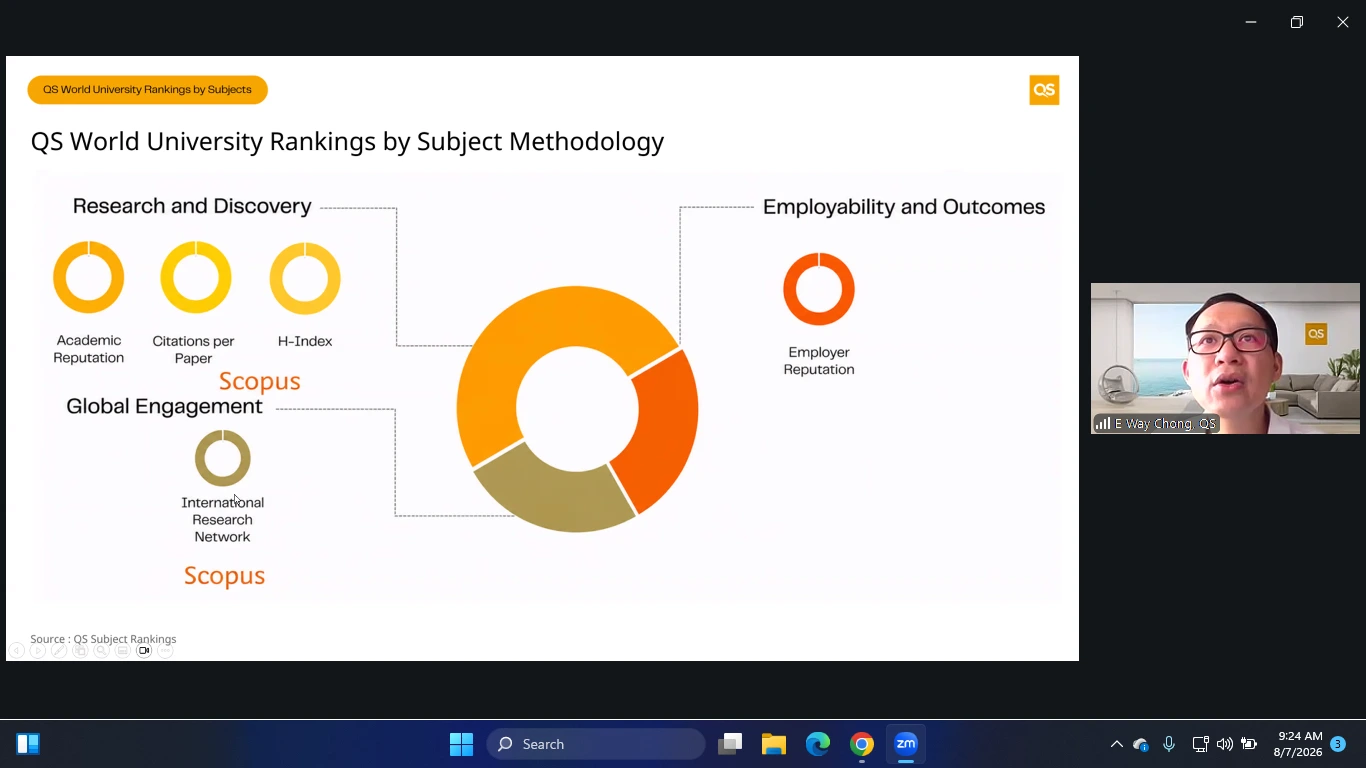
Task: Switch to Zoom app on the taskbar
Action: (906, 744)
